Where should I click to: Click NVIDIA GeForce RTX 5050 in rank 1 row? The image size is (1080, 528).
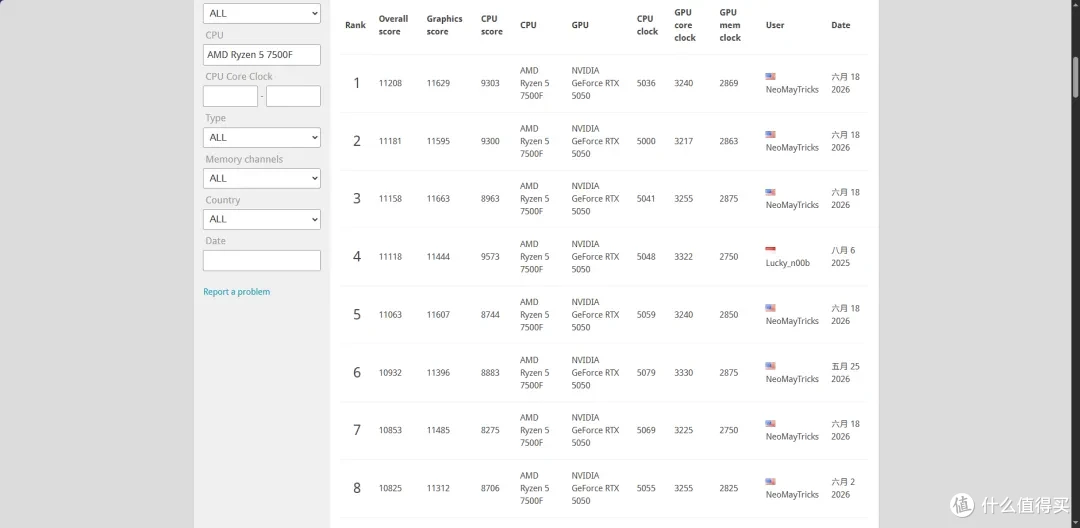point(595,83)
